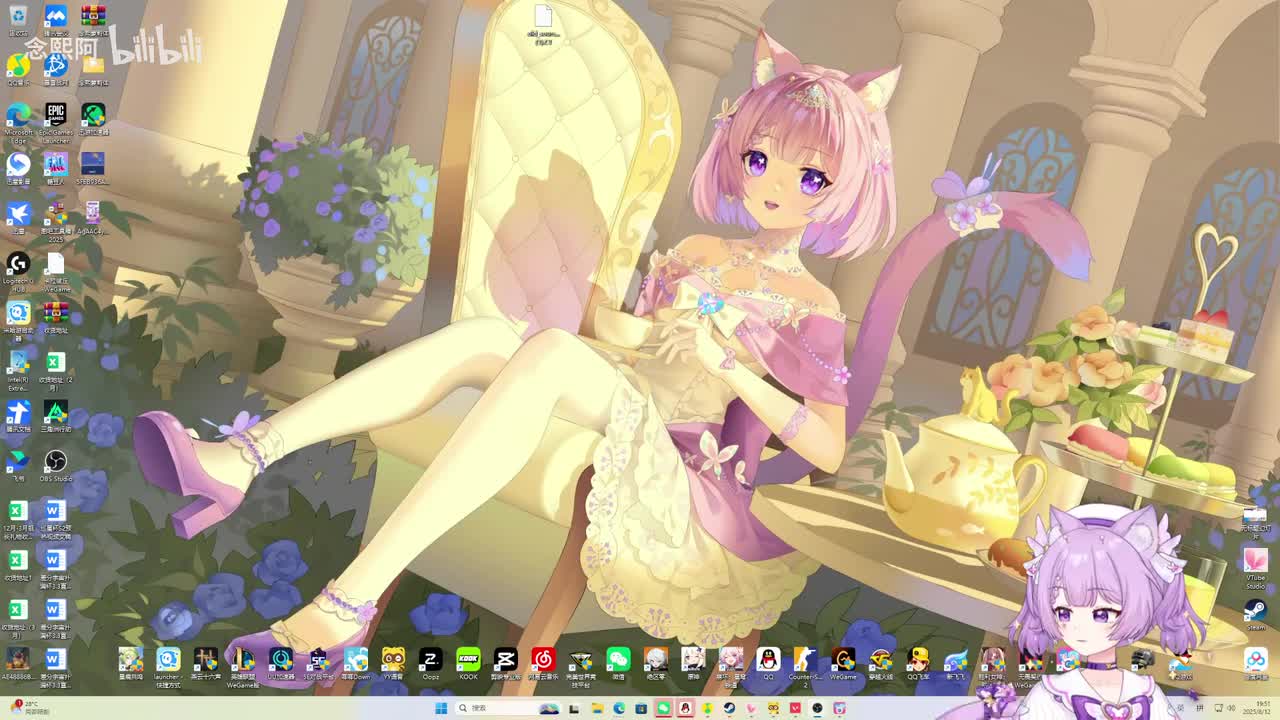The width and height of the screenshot is (1280, 720).
Task: Launch the Counter-Strike 2 desktop shortcut
Action: pos(805,666)
